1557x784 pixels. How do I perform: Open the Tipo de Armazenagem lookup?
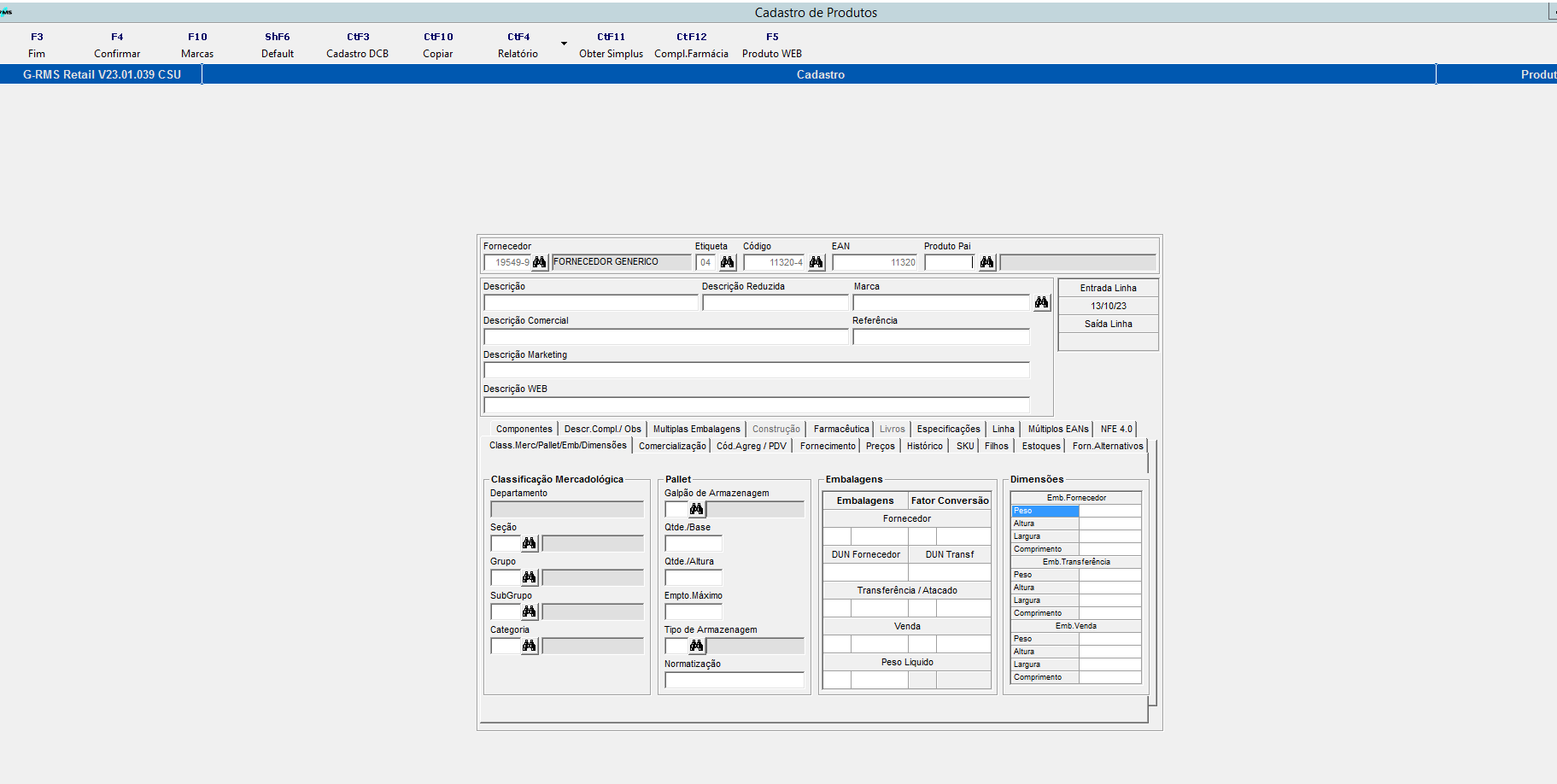point(696,646)
